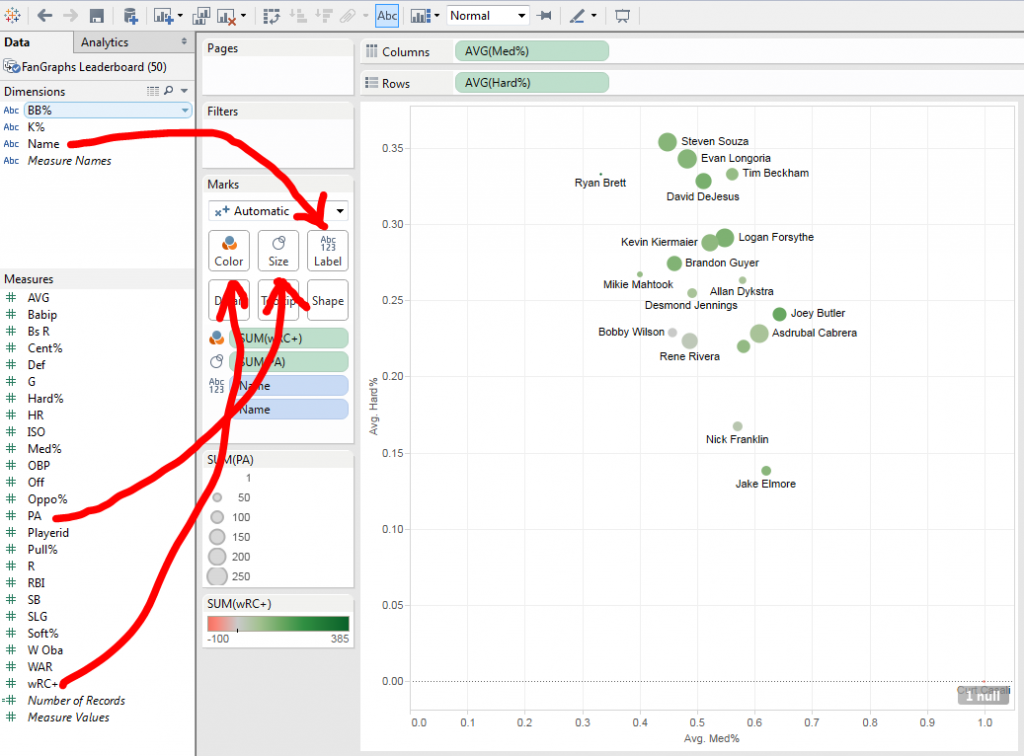
Task: Click the Save workbook icon
Action: [95, 15]
